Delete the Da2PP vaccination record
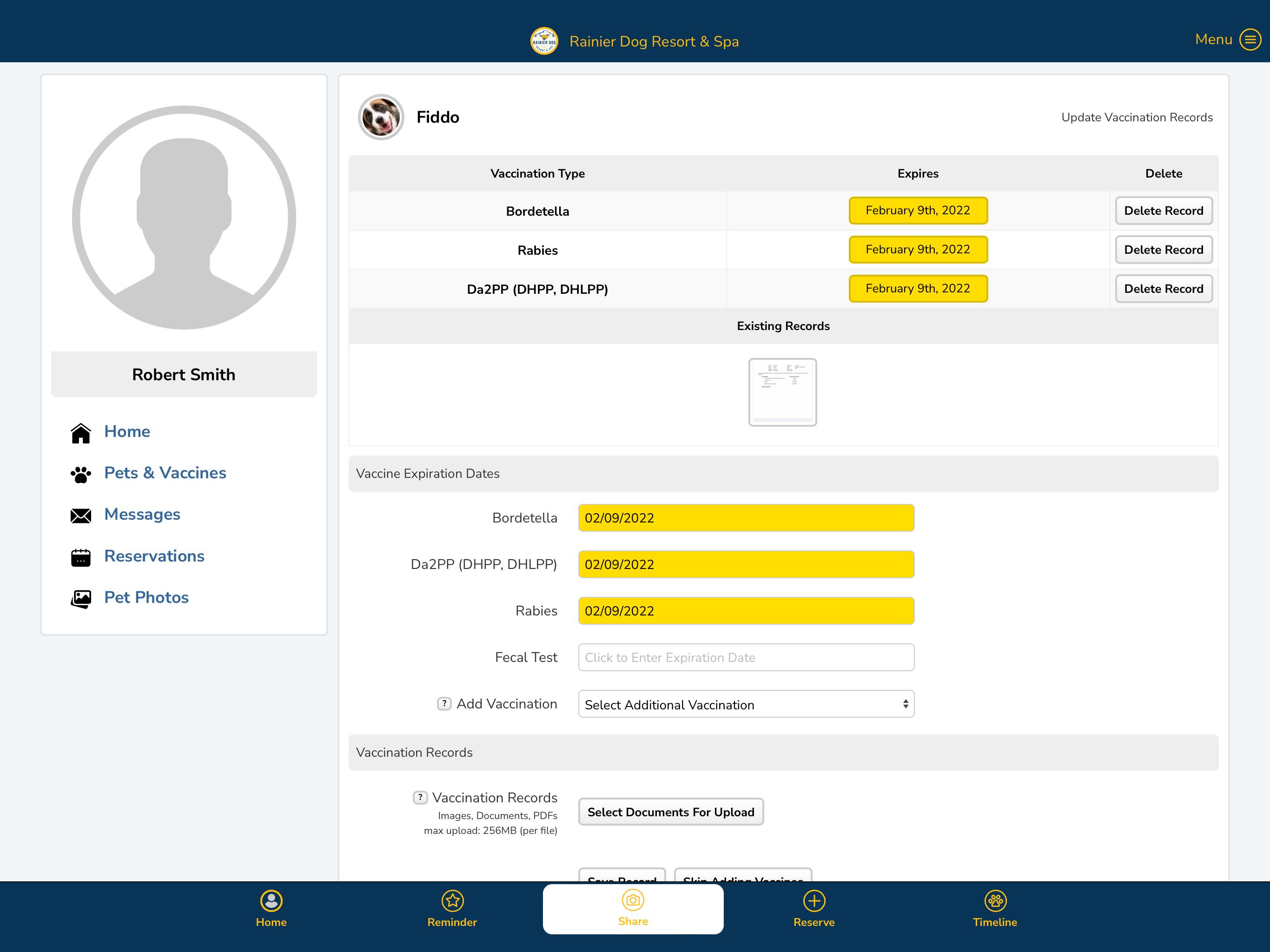 pyautogui.click(x=1163, y=289)
